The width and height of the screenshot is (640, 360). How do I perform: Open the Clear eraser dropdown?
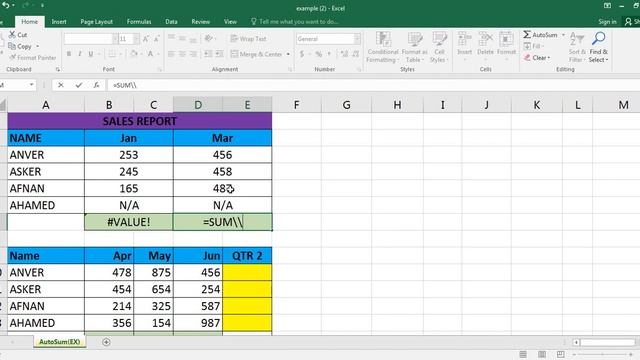(537, 58)
